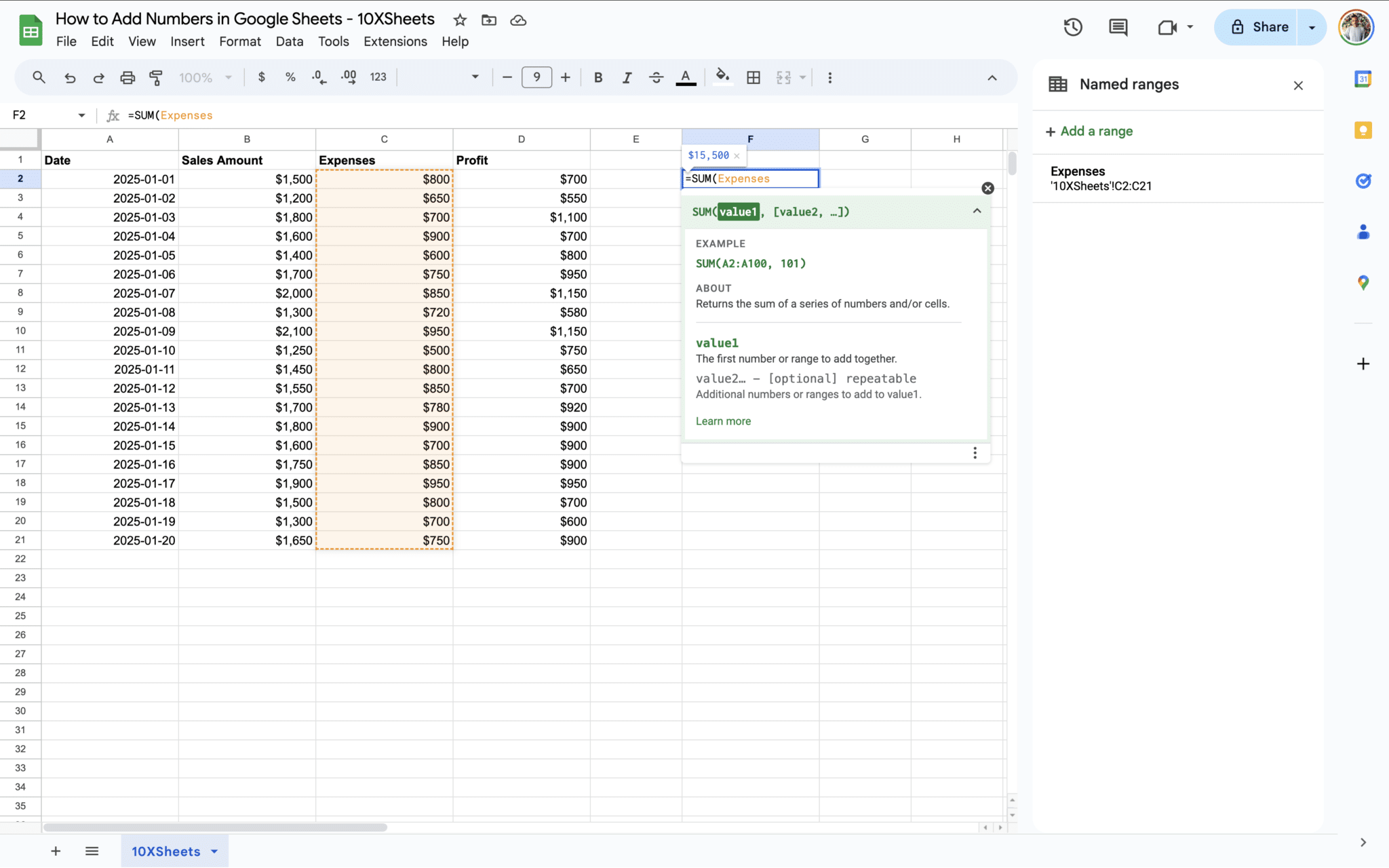Increase font size with plus button
1389x868 pixels.
[x=565, y=77]
